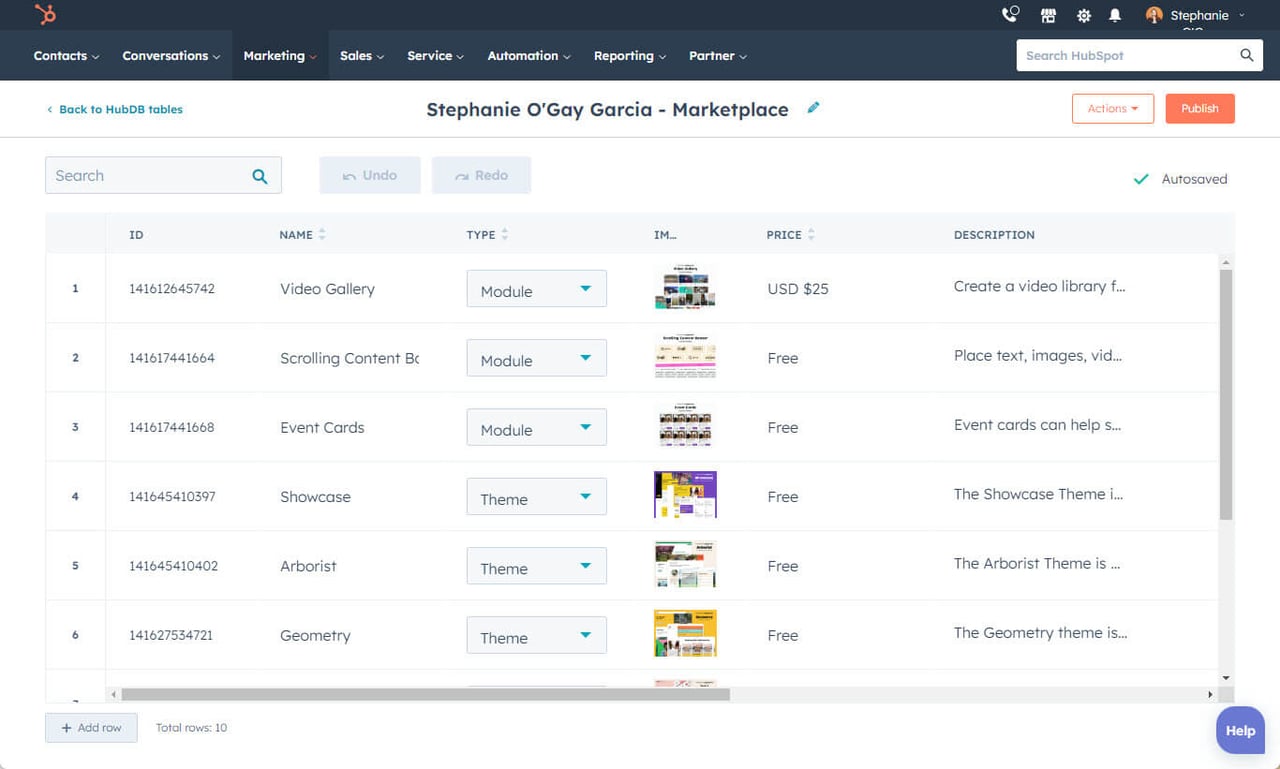
Task: Click the Add row button
Action: tap(91, 728)
